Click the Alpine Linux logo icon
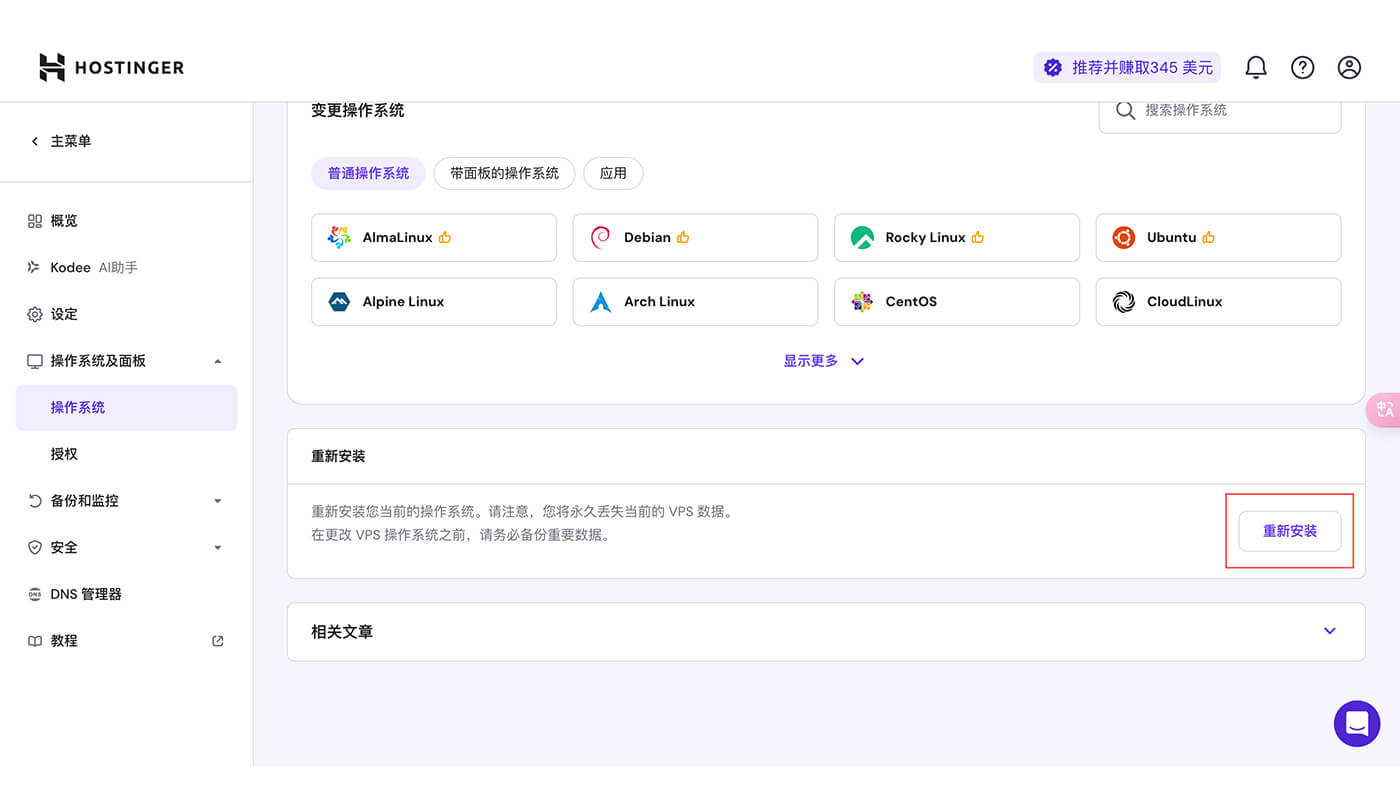1400x800 pixels. [339, 301]
